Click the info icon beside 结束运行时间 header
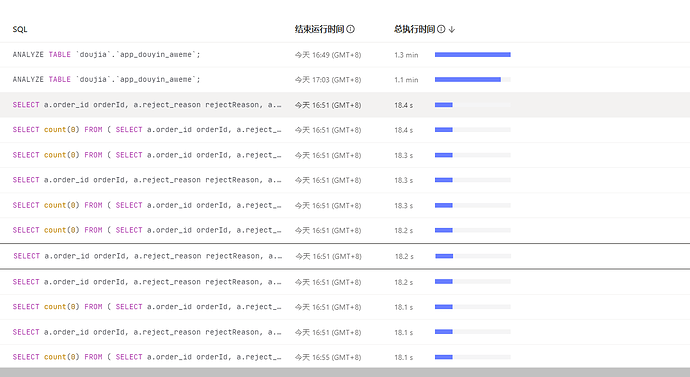Screen dimensions: 690x377 tap(350, 29)
